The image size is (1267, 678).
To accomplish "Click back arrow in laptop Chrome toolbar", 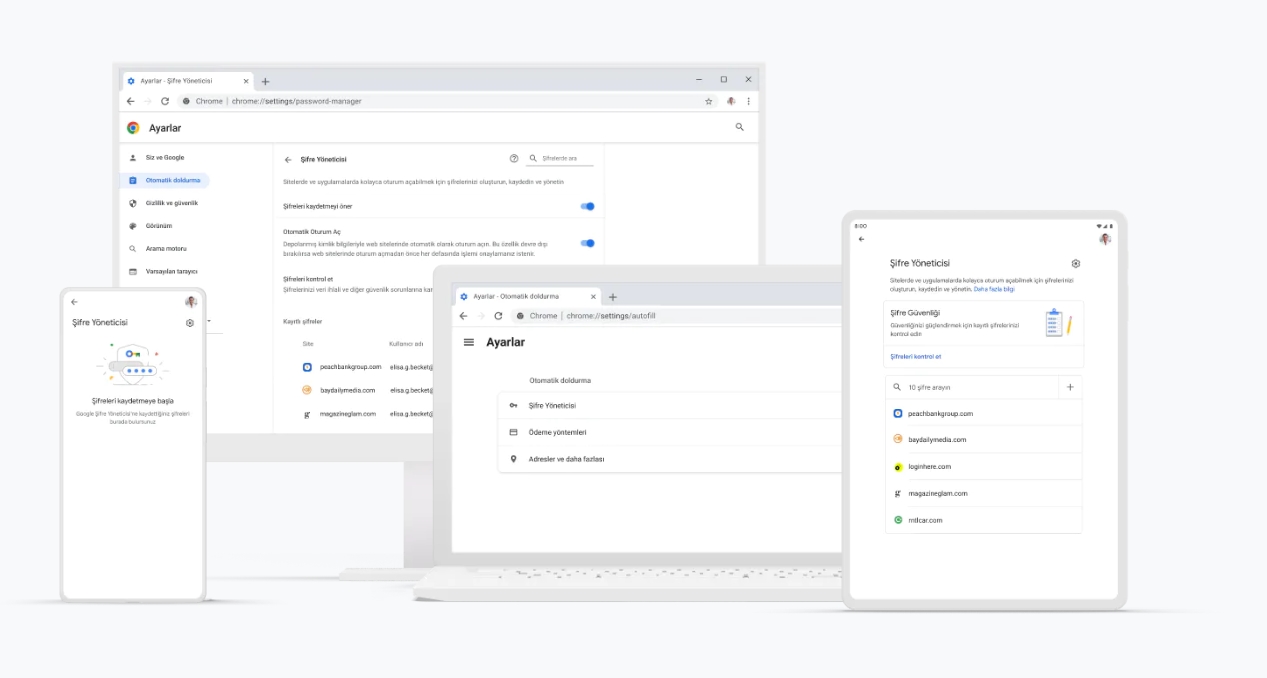I will click(x=463, y=316).
